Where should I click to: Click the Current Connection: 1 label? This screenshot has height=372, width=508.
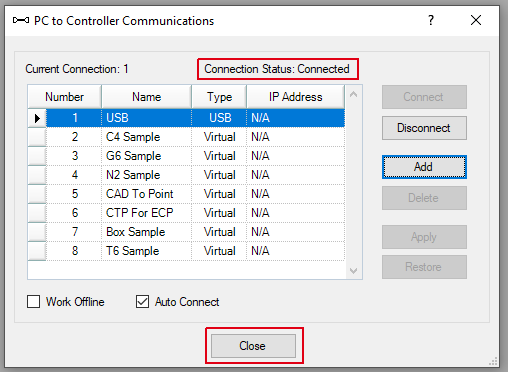point(77,69)
